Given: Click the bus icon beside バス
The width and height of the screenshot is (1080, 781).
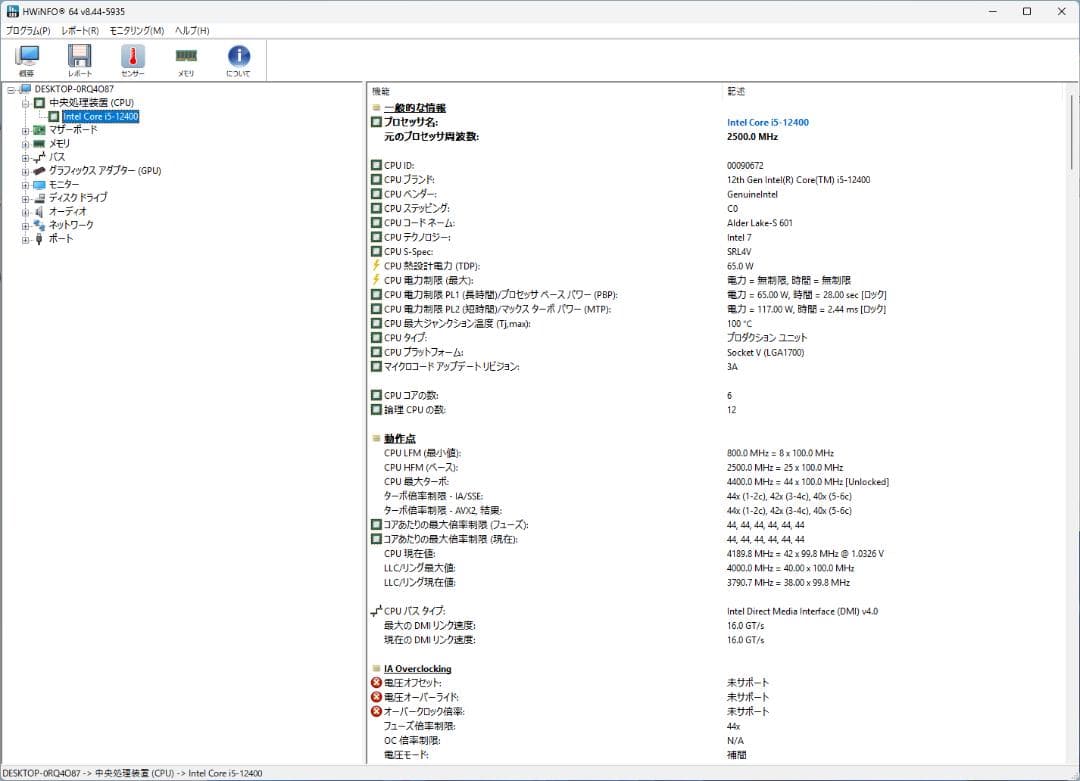Looking at the screenshot, I should click(39, 157).
